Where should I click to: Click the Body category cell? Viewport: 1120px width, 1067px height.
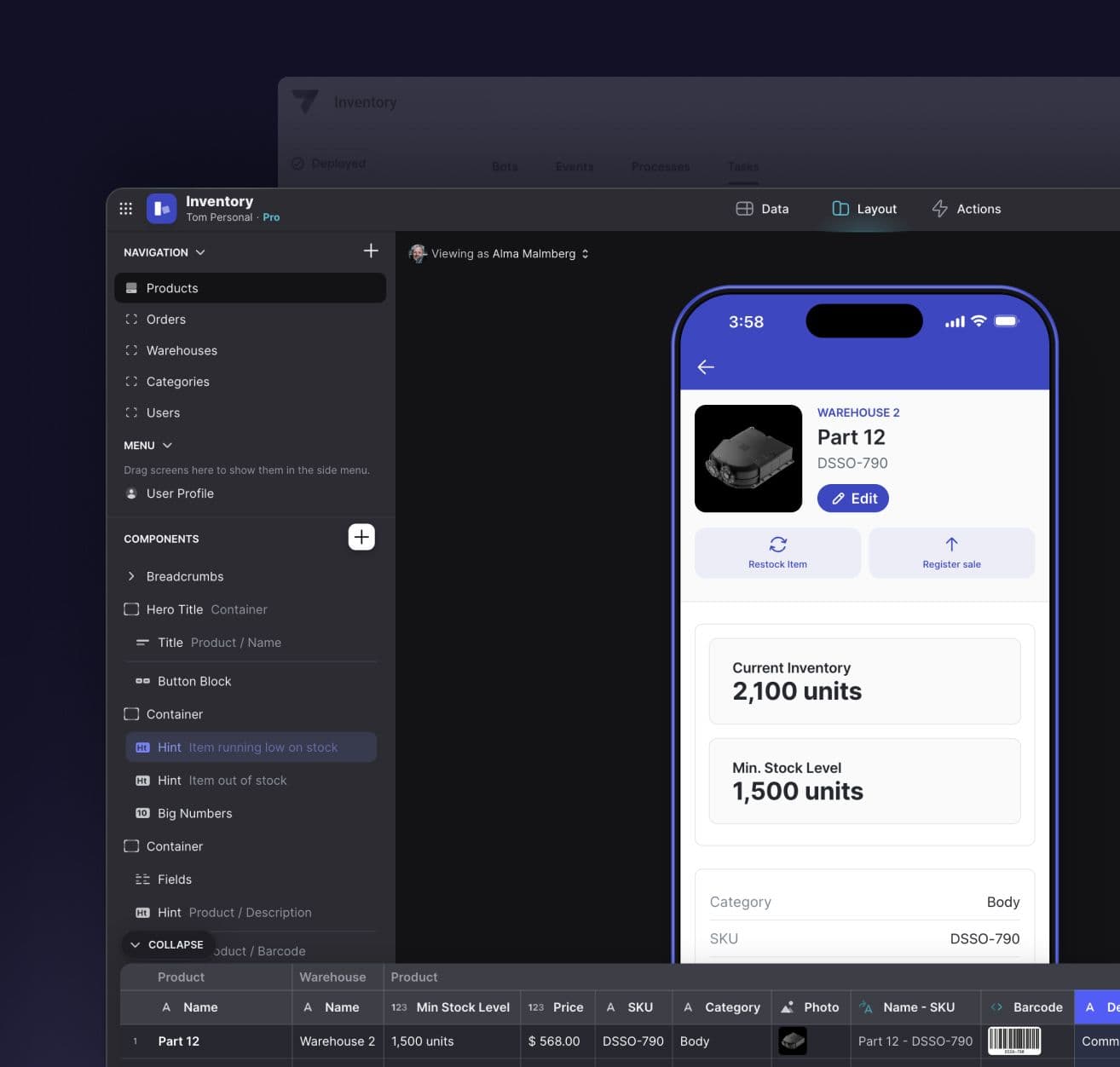(722, 1041)
